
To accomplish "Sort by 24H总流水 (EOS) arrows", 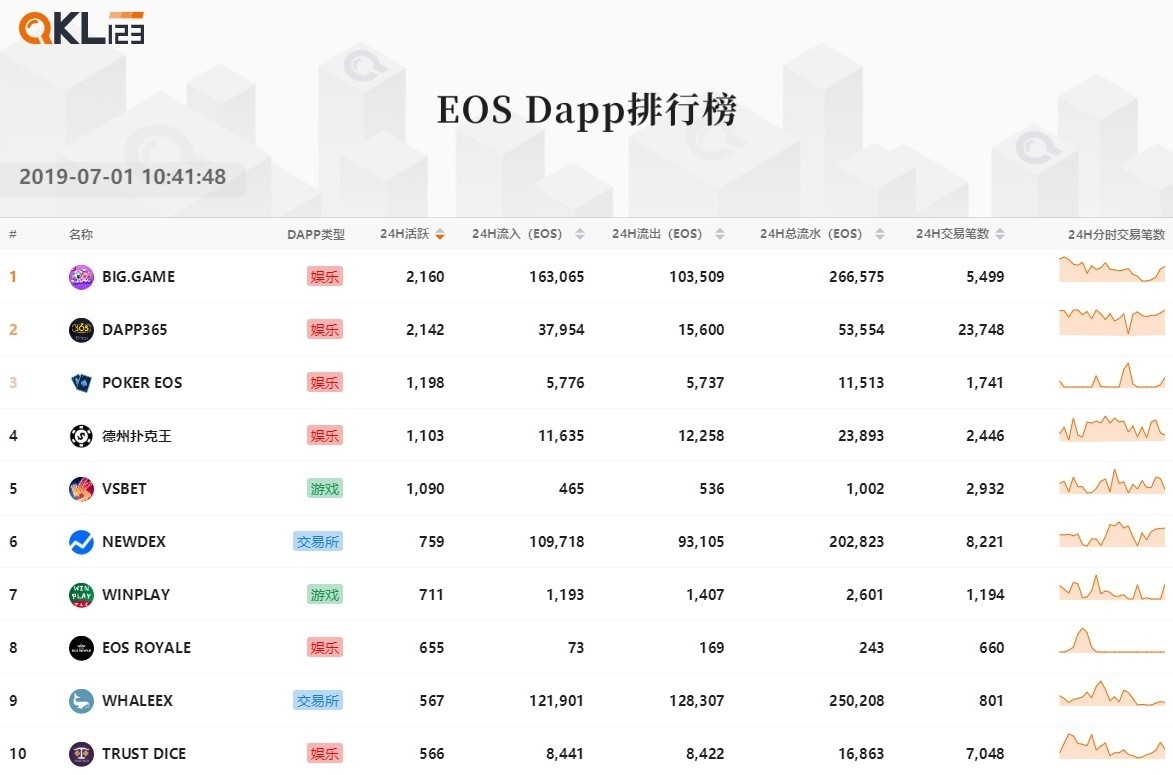I will [880, 234].
